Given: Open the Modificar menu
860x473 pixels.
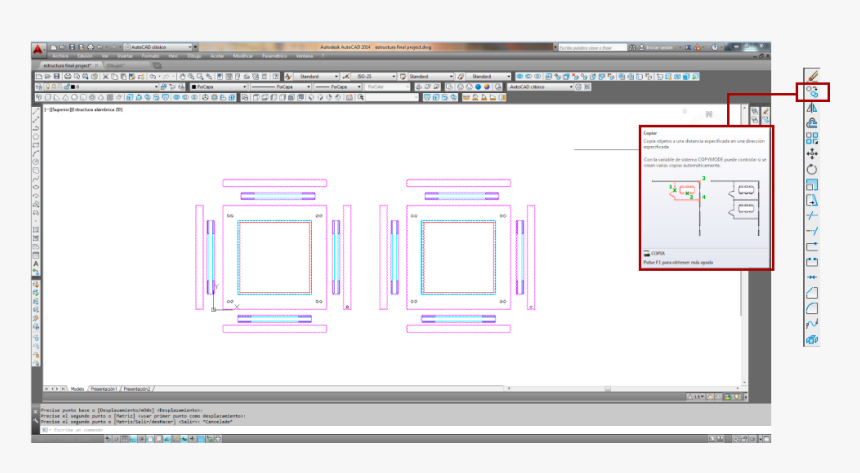Looking at the screenshot, I should 242,57.
